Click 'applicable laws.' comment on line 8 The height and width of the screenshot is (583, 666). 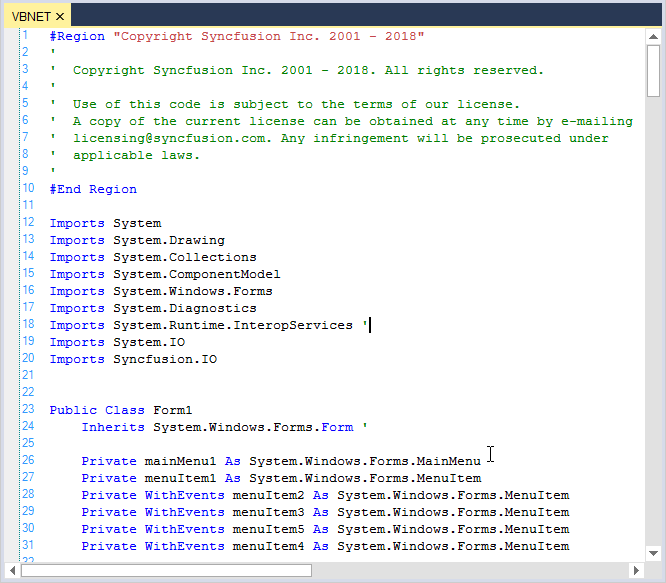point(136,155)
